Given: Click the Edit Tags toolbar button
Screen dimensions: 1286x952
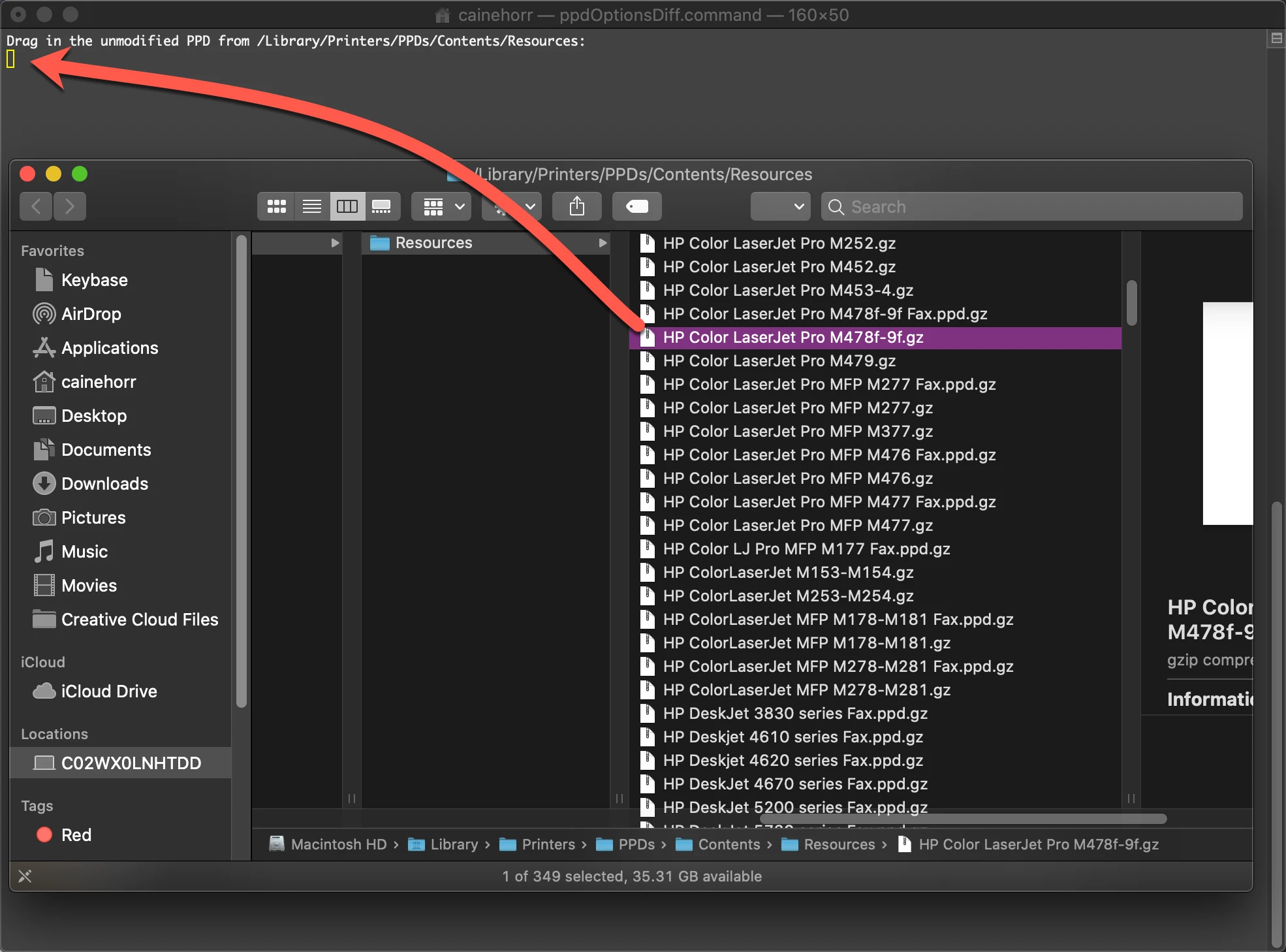Looking at the screenshot, I should (x=637, y=206).
